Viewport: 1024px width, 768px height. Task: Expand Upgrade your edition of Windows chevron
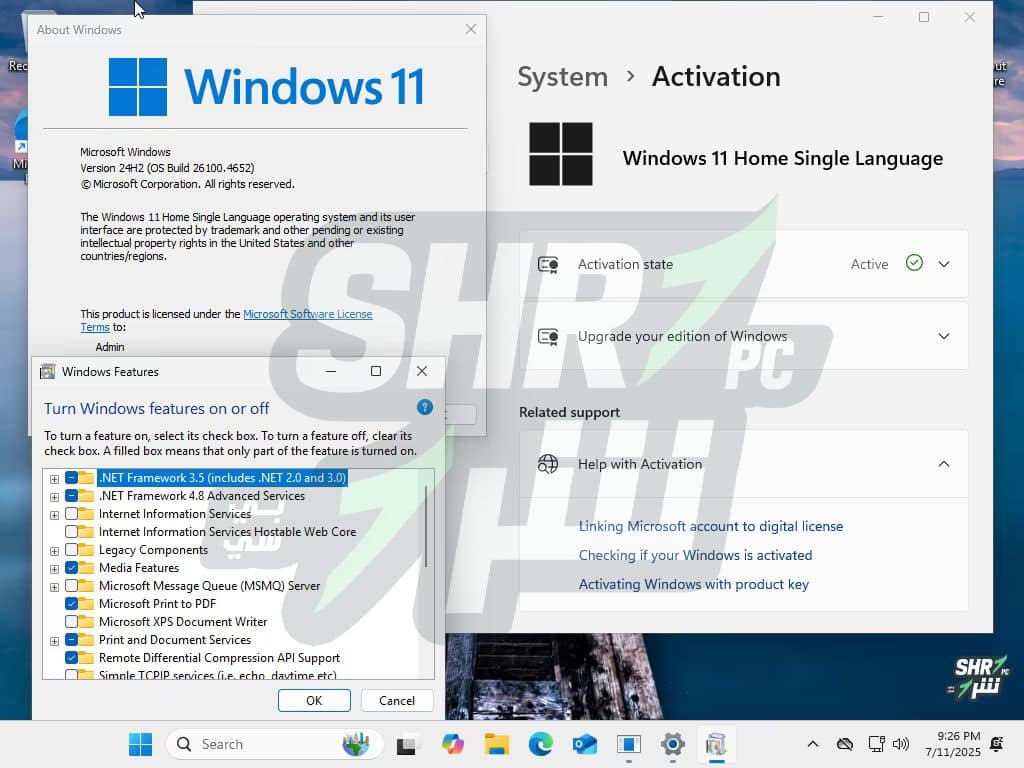944,336
